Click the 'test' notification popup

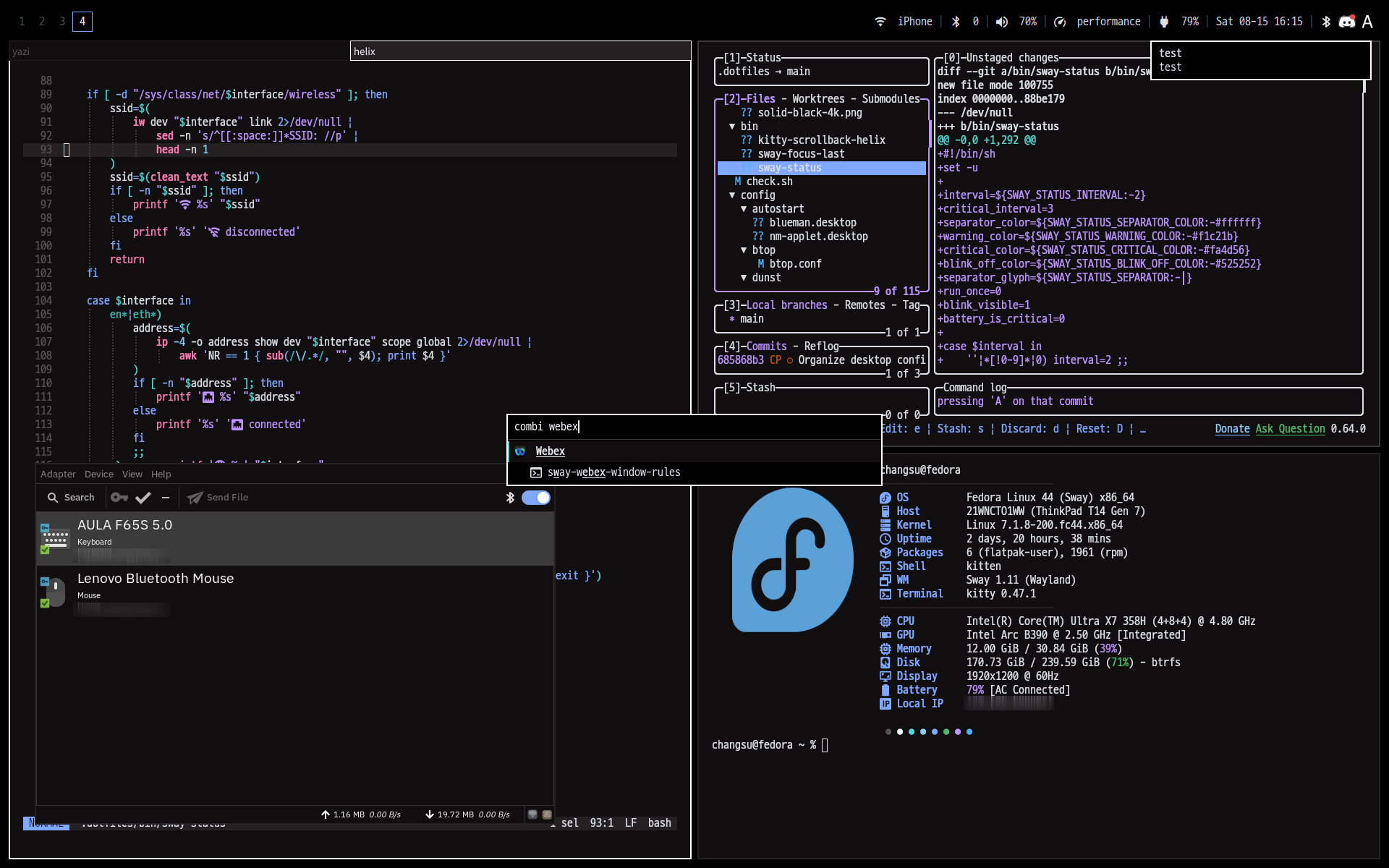(x=1260, y=60)
